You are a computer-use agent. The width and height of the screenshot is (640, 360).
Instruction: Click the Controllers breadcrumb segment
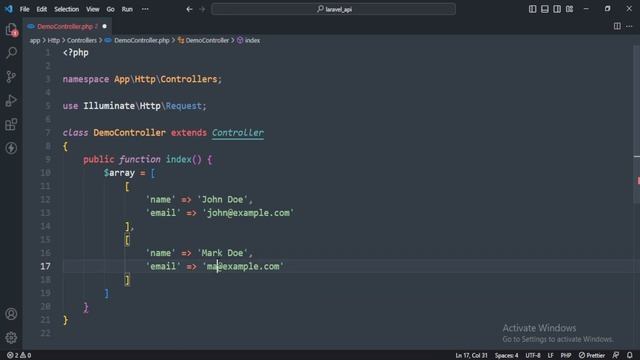(82, 40)
